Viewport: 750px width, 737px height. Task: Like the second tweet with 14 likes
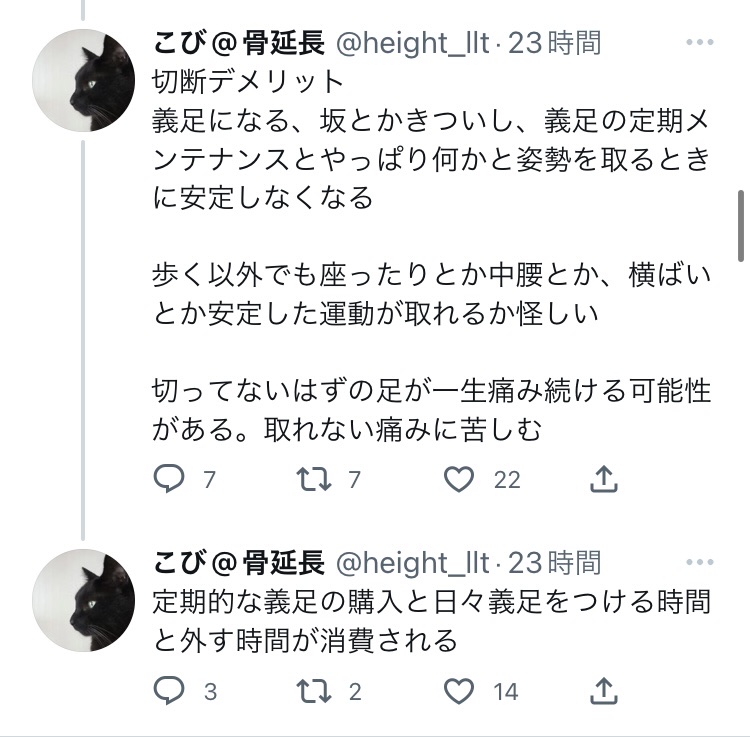[x=459, y=692]
